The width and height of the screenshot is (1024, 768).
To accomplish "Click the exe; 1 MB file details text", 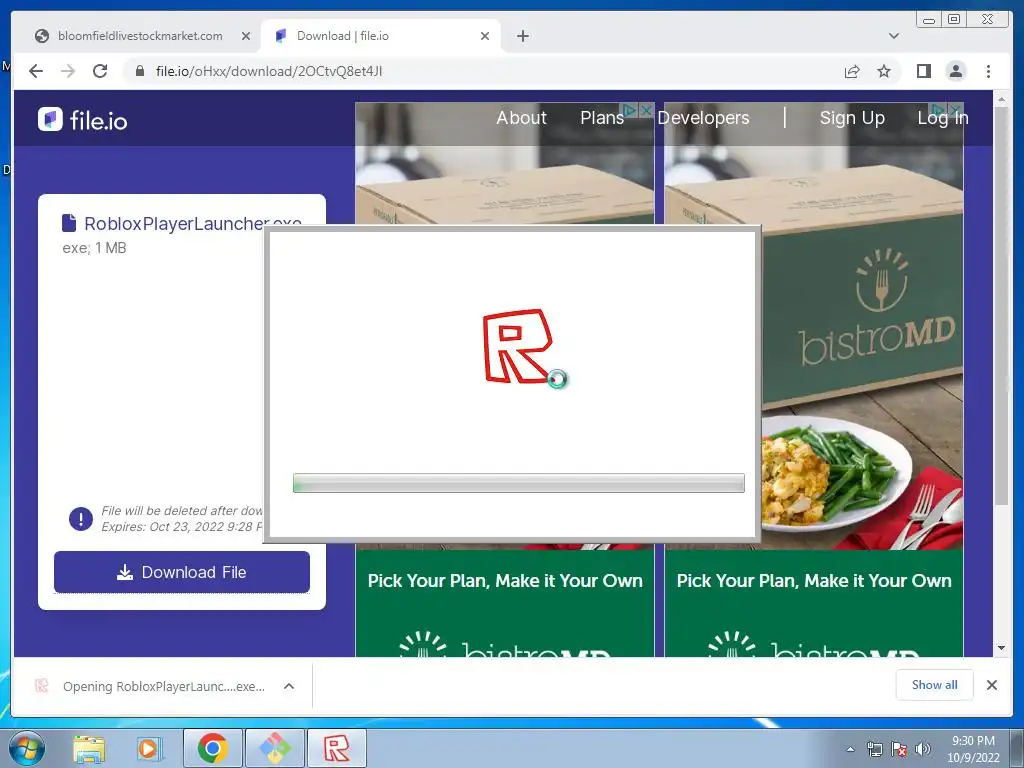I will tap(94, 248).
